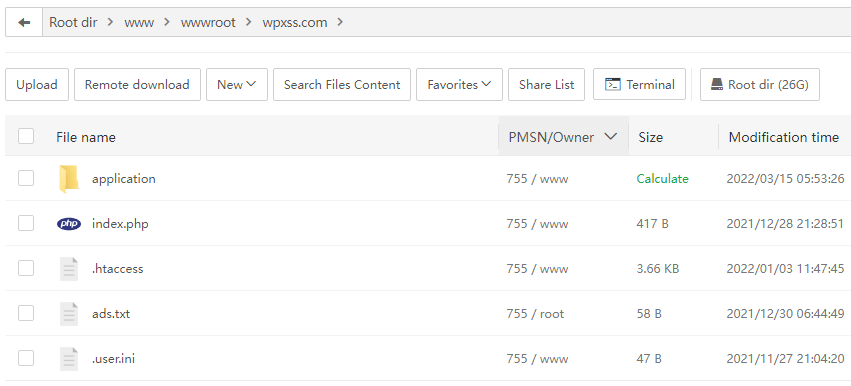Expand the New dropdown menu
This screenshot has height=386, width=851.
coord(237,85)
